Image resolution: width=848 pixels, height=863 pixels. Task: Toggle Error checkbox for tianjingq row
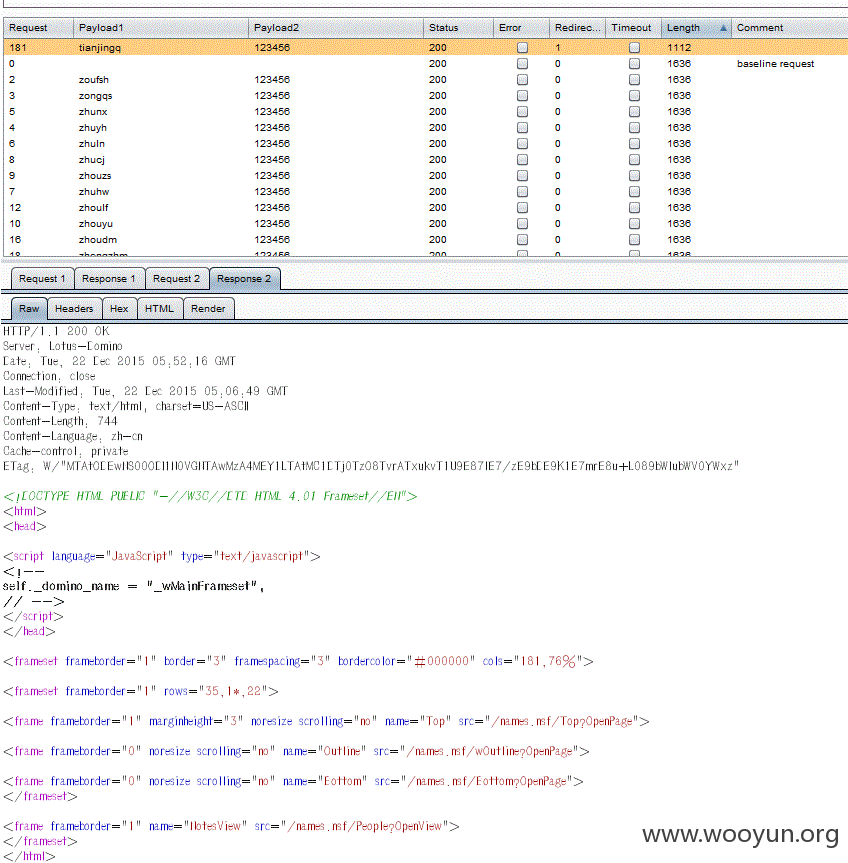pyautogui.click(x=522, y=48)
